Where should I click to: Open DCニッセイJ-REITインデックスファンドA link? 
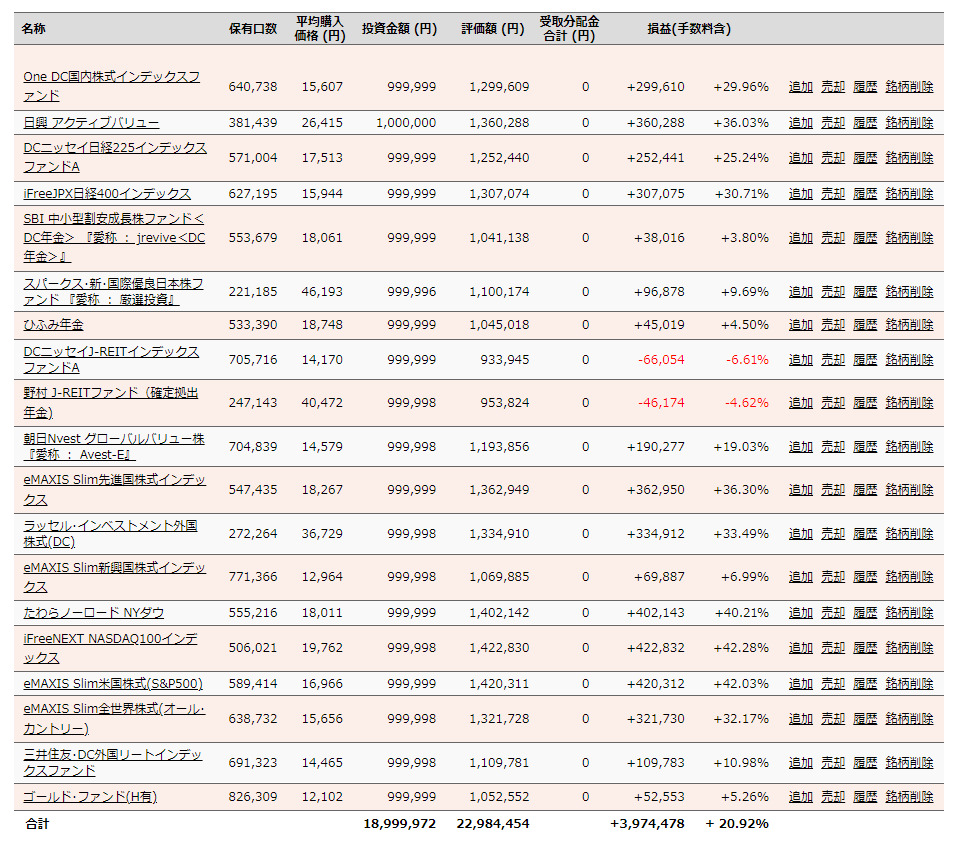(111, 359)
